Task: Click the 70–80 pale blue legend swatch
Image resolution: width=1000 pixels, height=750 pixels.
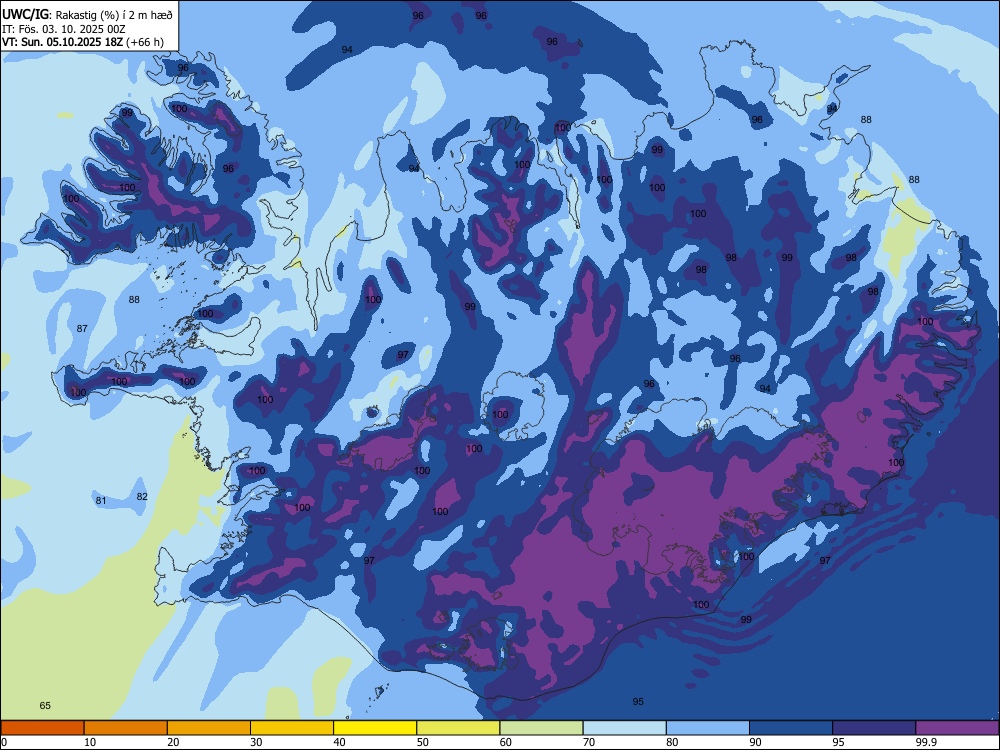Action: [624, 728]
